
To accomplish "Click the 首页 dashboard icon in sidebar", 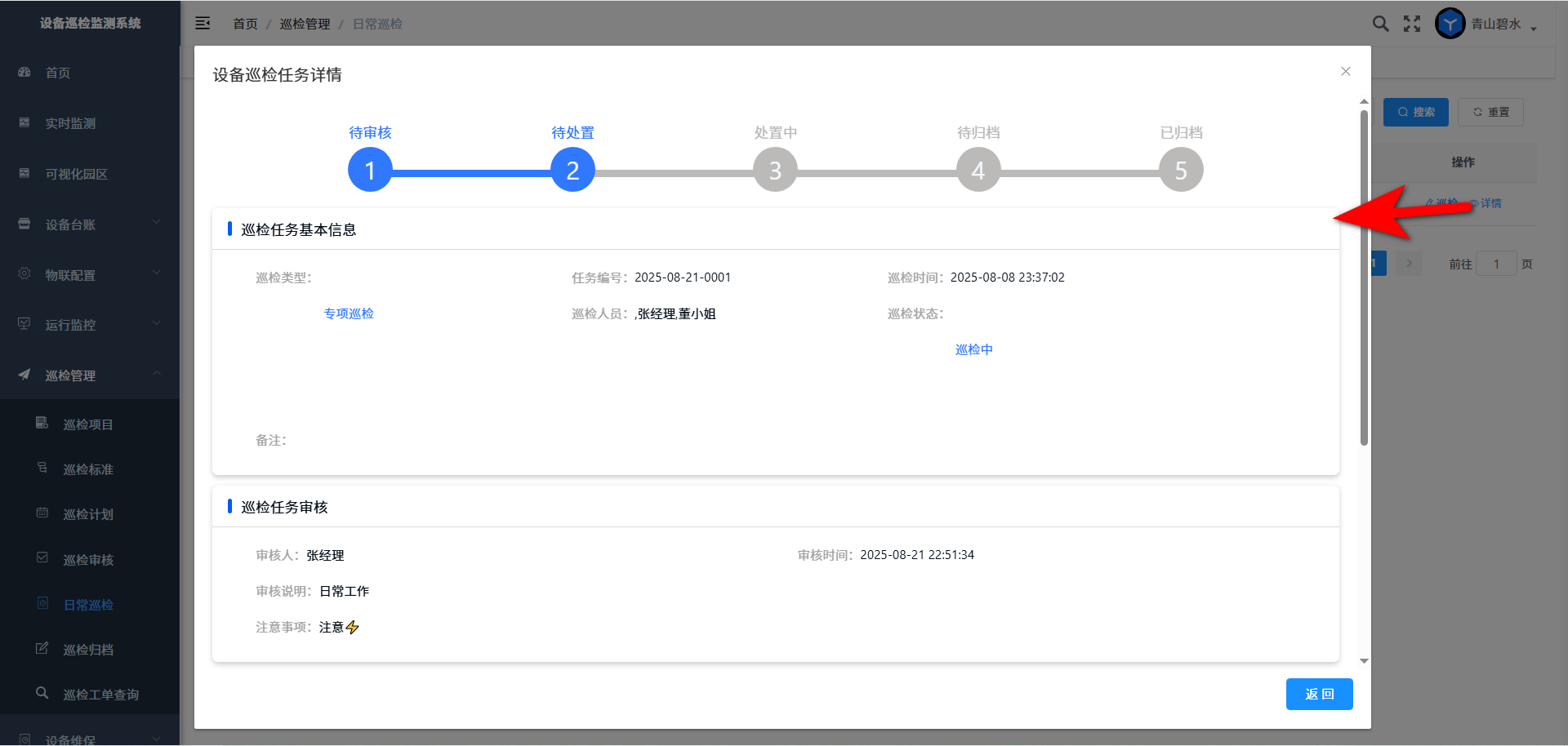I will [x=24, y=73].
